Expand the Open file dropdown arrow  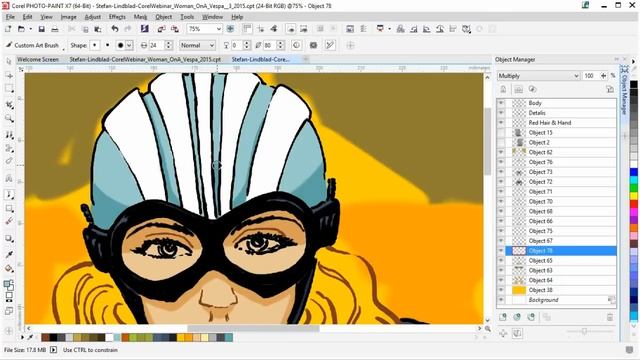[30, 29]
